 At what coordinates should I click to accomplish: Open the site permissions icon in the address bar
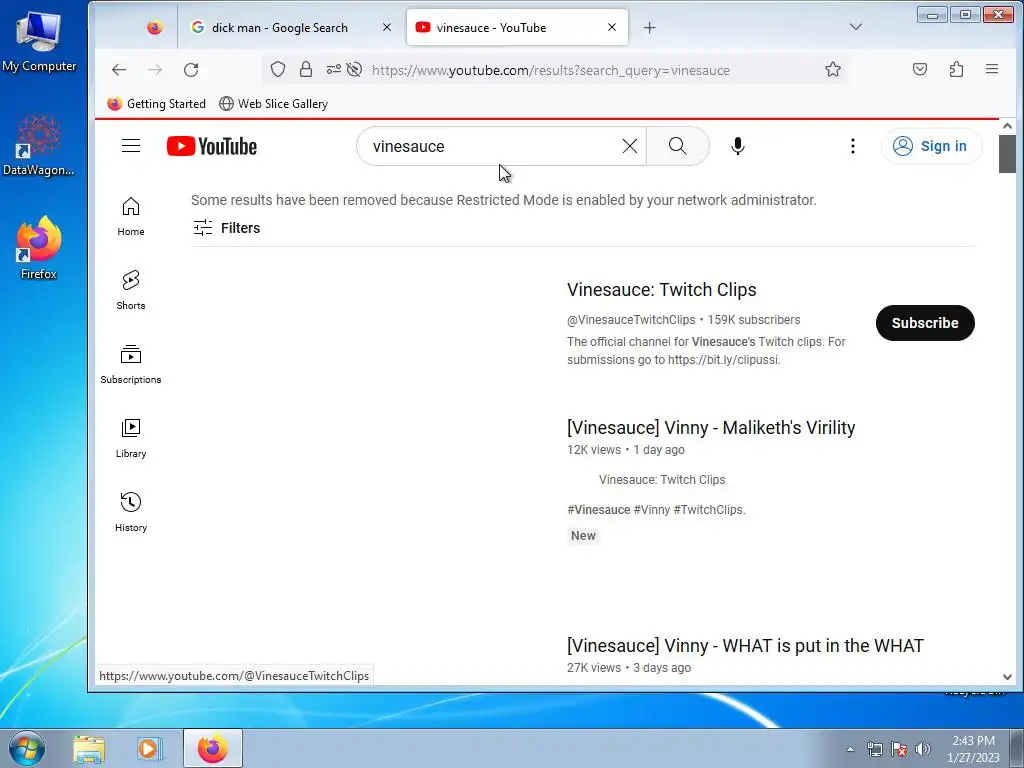point(334,69)
